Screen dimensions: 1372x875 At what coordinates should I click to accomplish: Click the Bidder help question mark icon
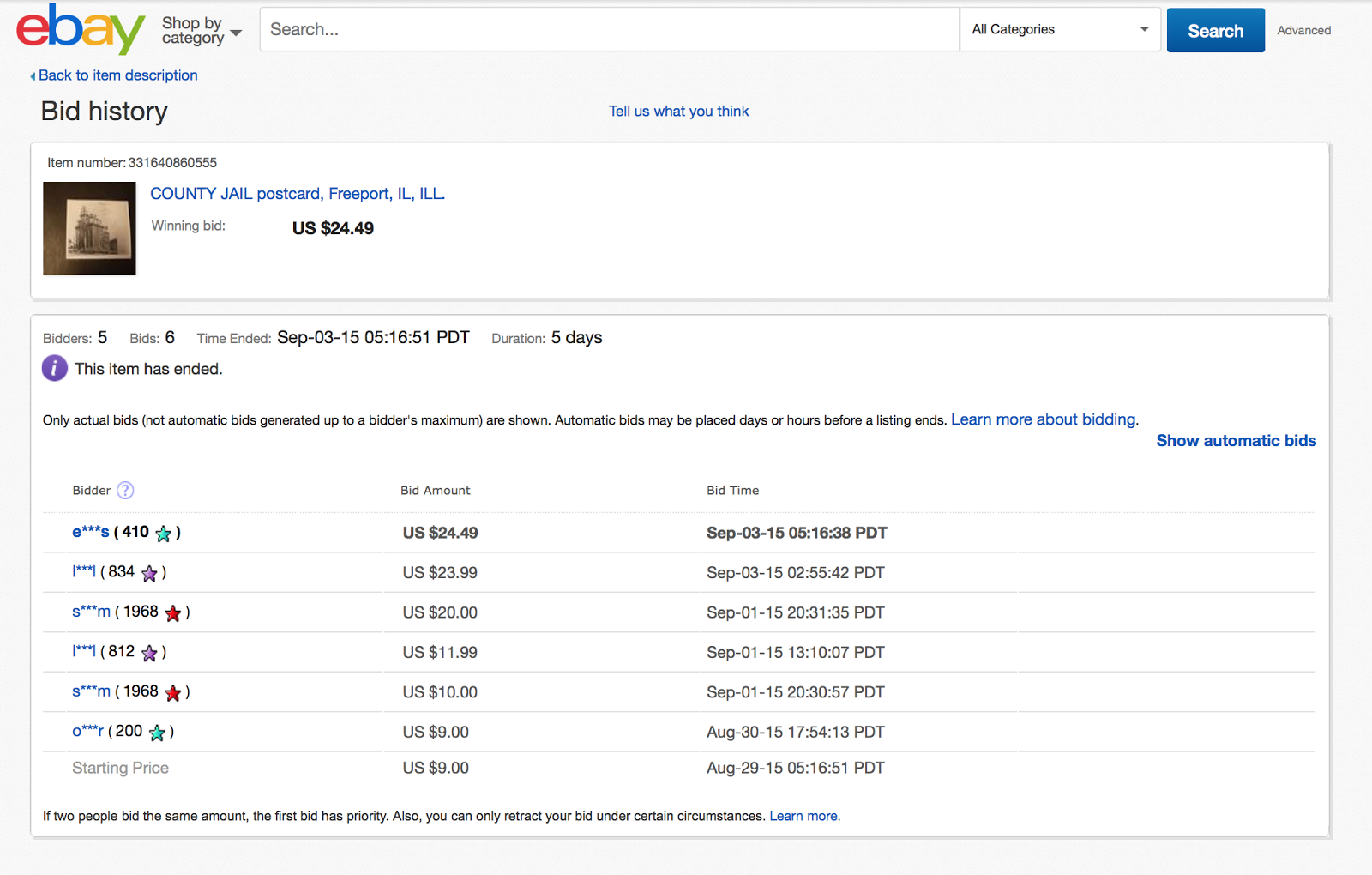click(x=125, y=490)
